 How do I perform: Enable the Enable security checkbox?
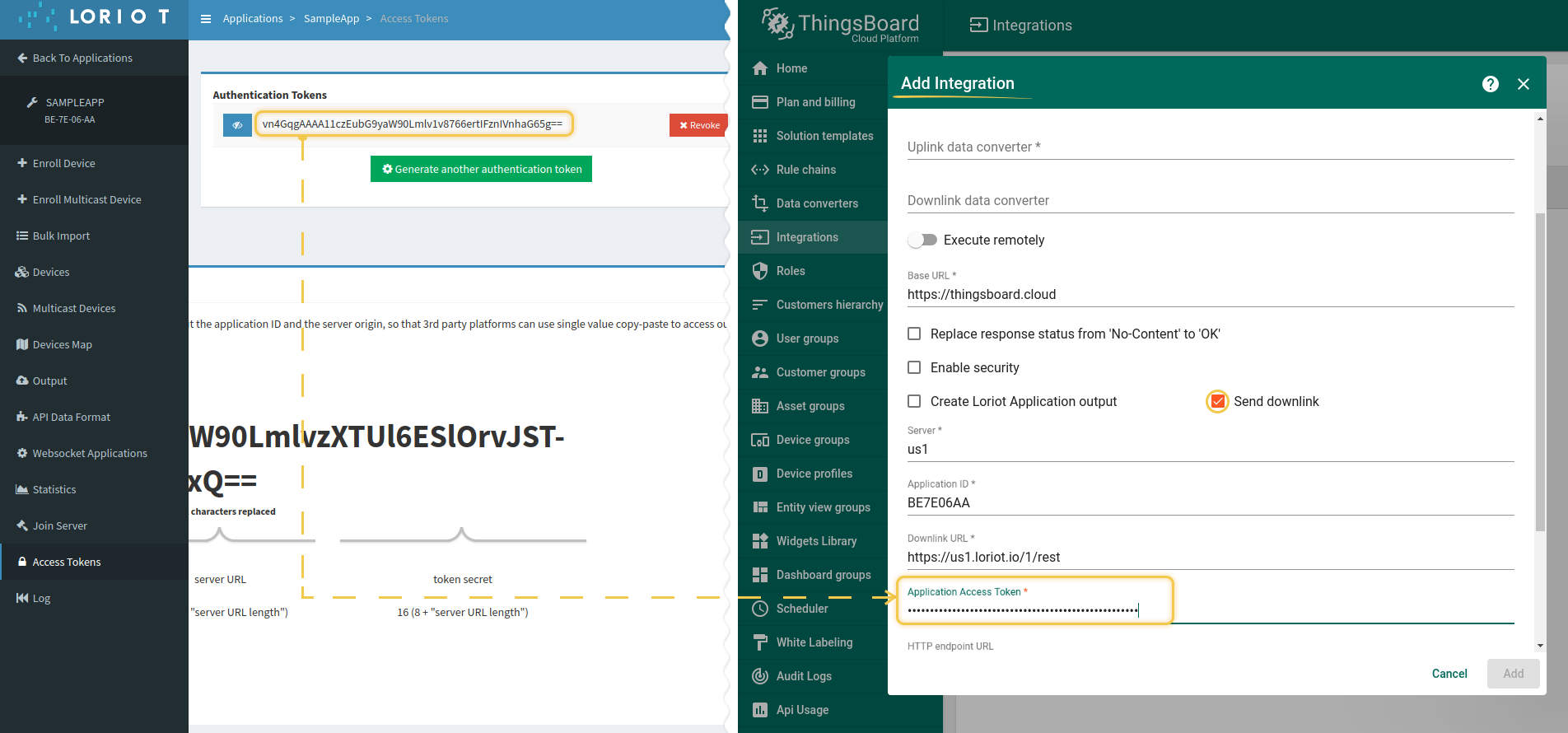pos(914,367)
